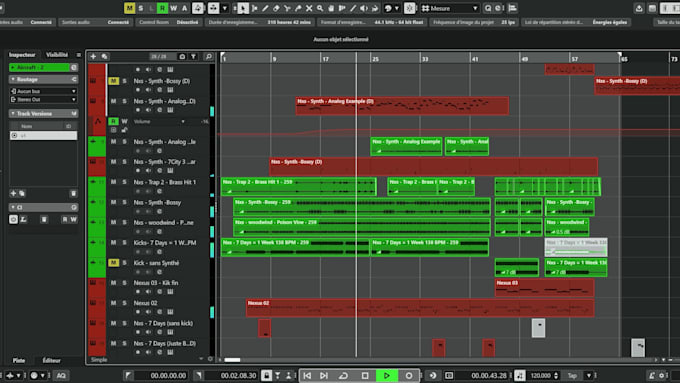Click the Go to previous marker transport button
Viewport: 680px width, 383px height.
tap(307, 376)
